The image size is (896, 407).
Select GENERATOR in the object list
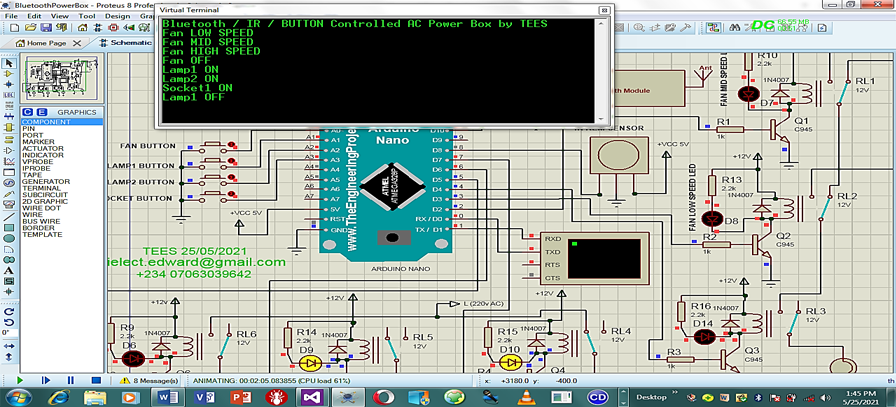44,181
